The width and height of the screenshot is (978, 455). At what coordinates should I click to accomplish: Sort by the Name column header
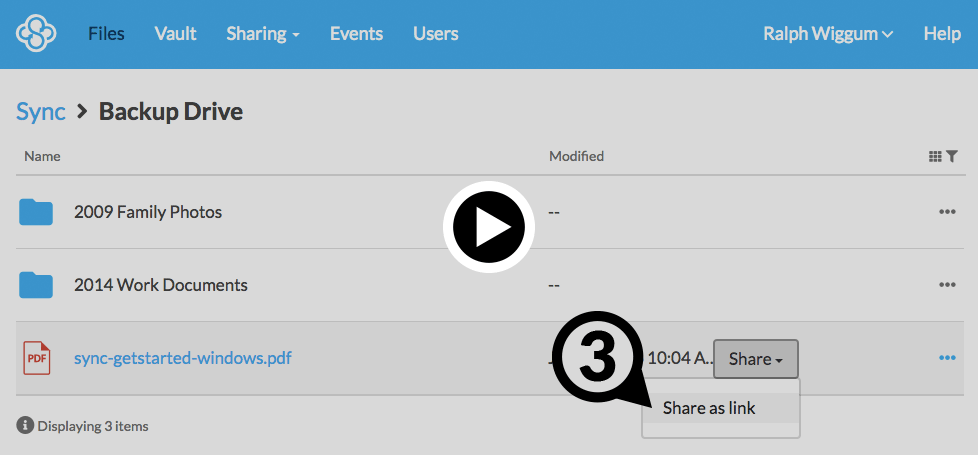pyautogui.click(x=42, y=156)
